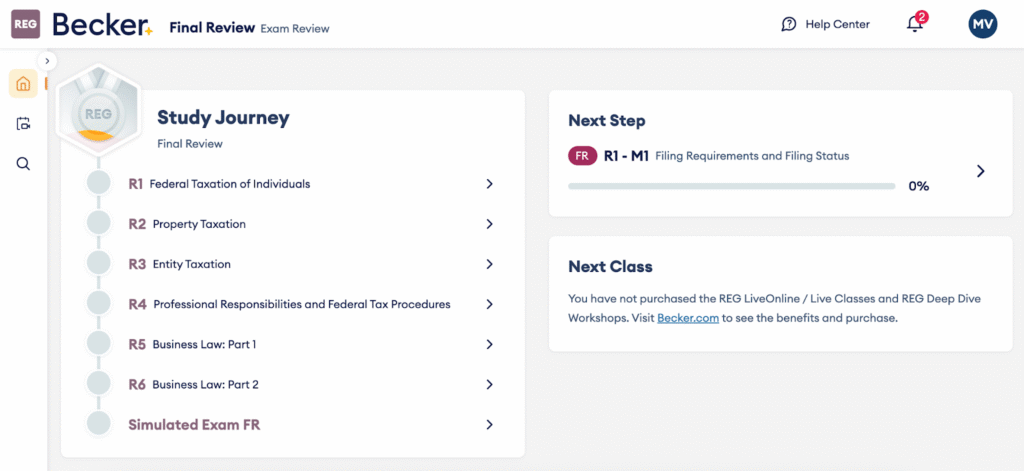Open R4 Professional Responsibilities and Federal Tax Procedures
Image resolution: width=1024 pixels, height=471 pixels.
click(x=301, y=304)
